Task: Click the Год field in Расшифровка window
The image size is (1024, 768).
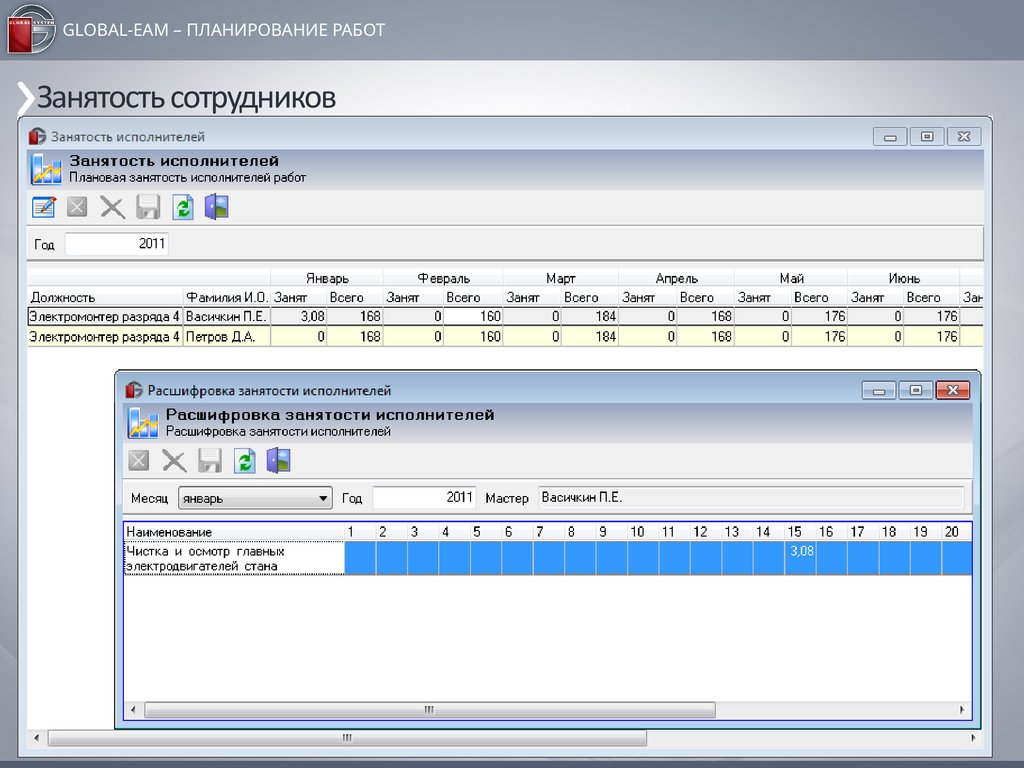Action: click(424, 498)
